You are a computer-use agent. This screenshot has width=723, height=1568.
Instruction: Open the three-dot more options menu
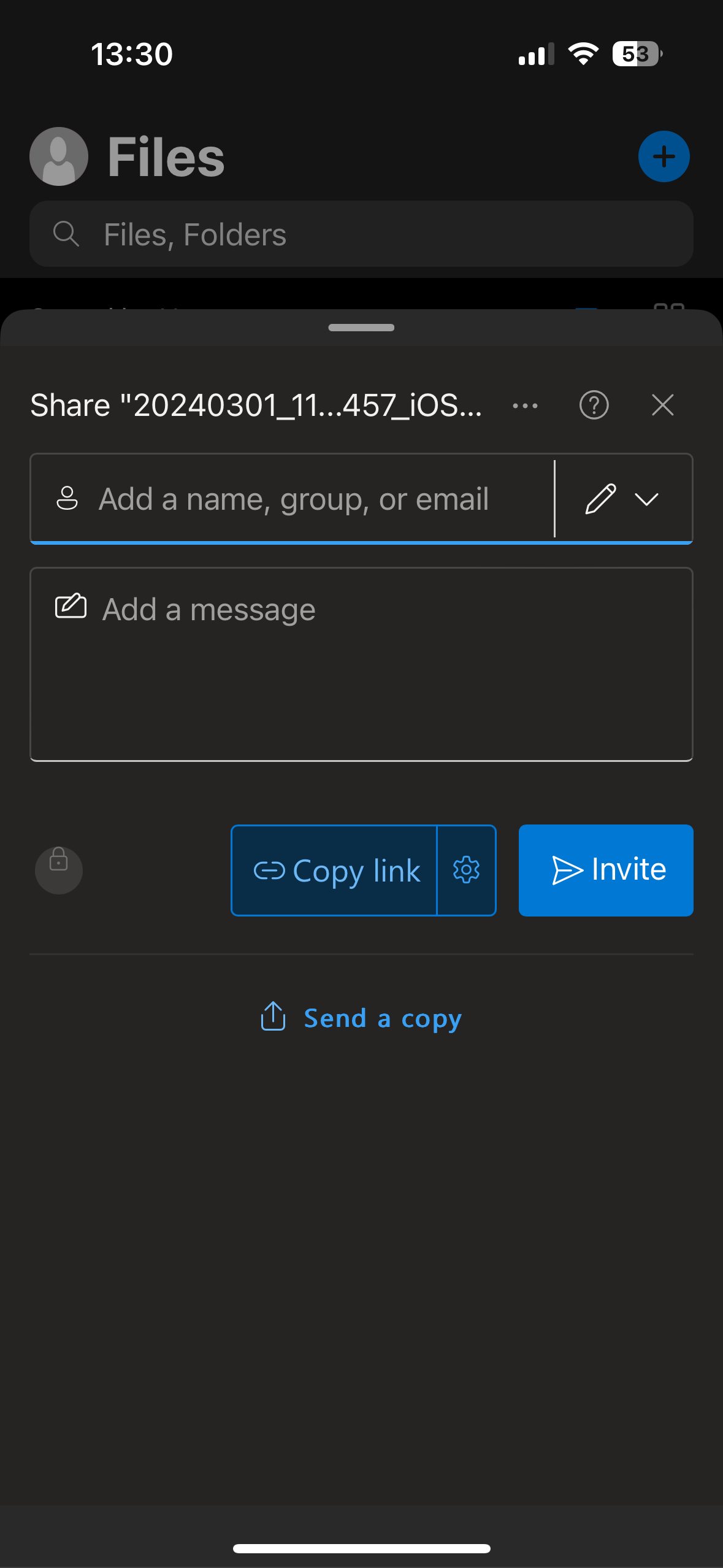point(525,405)
